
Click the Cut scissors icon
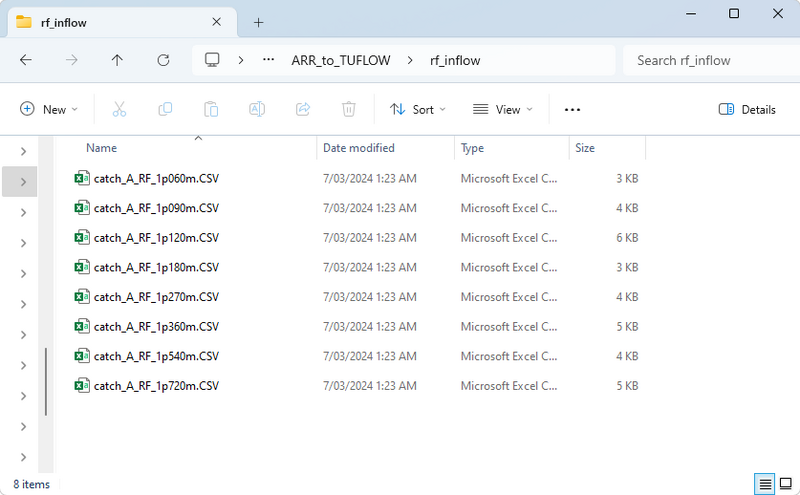[x=119, y=109]
